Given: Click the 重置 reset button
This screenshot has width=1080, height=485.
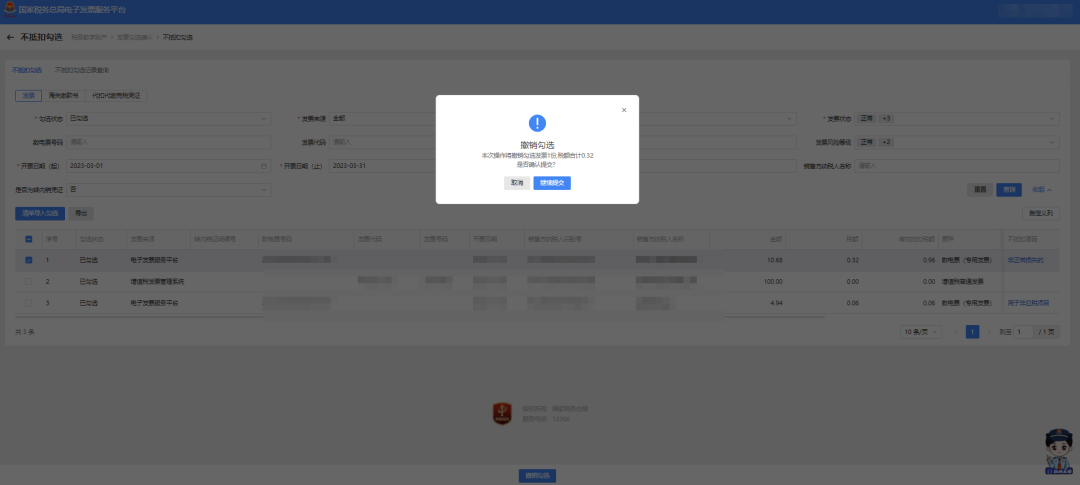Looking at the screenshot, I should [979, 189].
